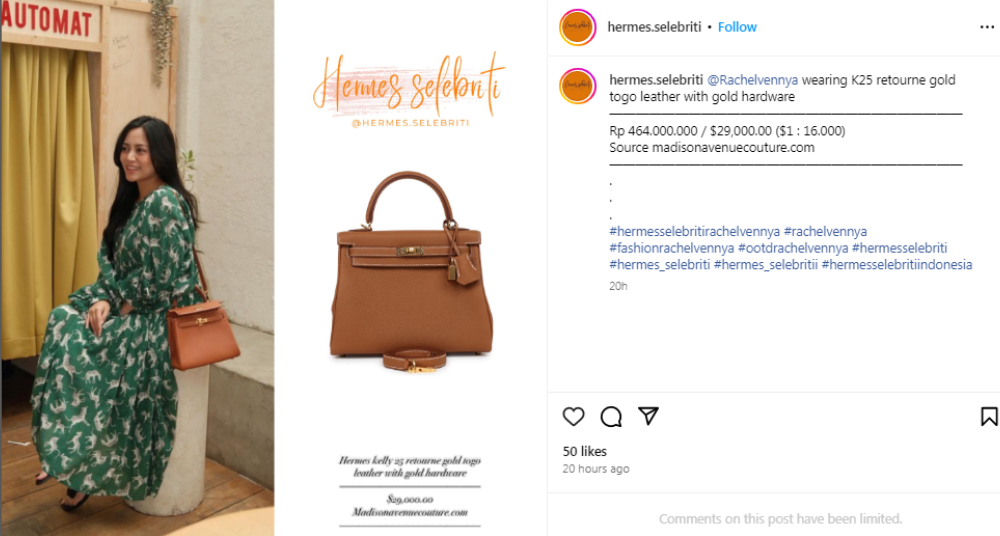The height and width of the screenshot is (536, 1000).
Task: Open hashtag #ootdrachelvennya
Action: pos(793,248)
